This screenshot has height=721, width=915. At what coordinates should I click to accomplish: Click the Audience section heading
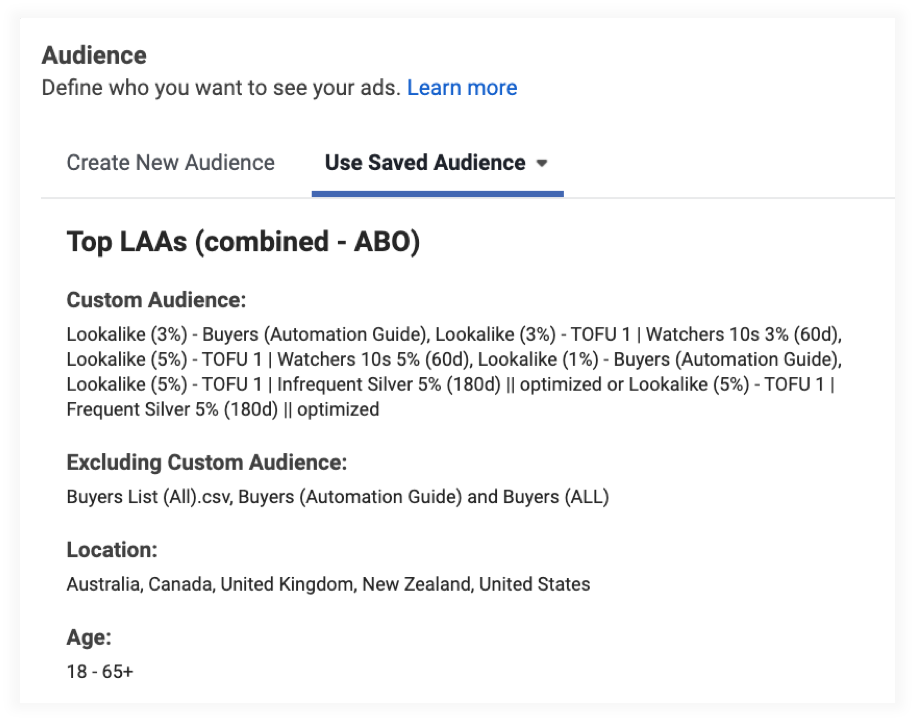(94, 55)
